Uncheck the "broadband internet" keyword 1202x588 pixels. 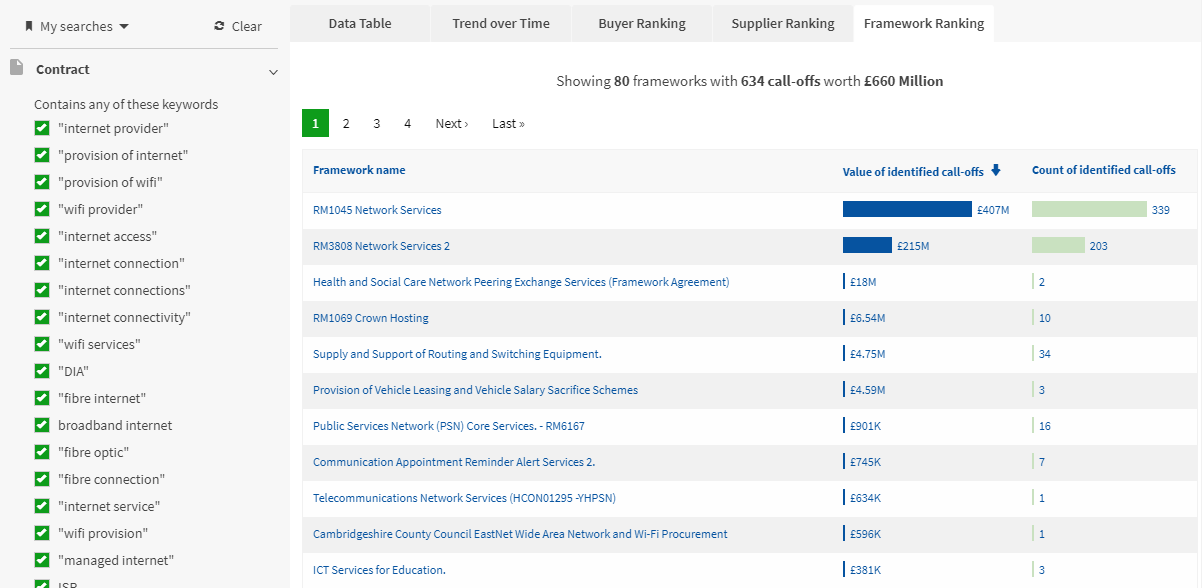42,425
